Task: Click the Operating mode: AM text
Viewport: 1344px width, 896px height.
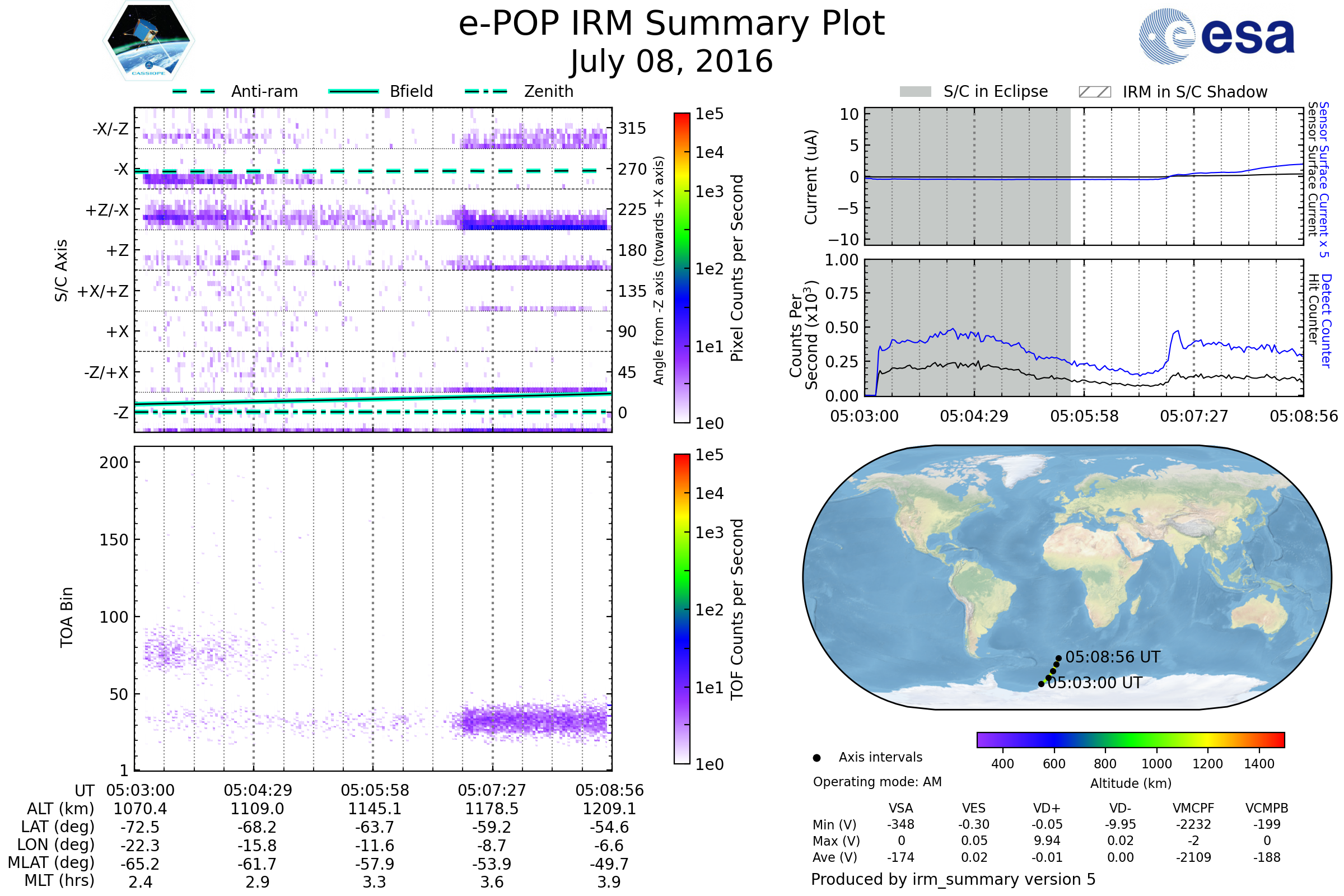Action: coord(877,782)
